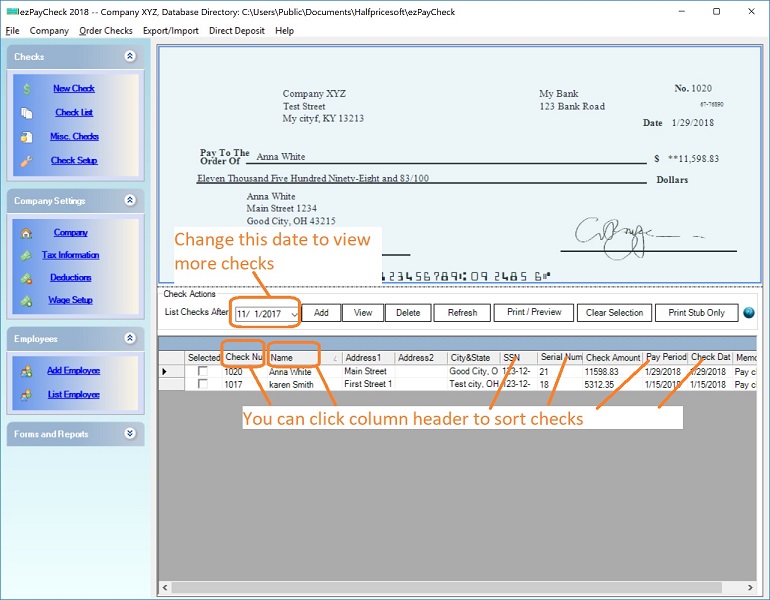The height and width of the screenshot is (600, 770).
Task: Open the New Check link
Action: pyautogui.click(x=74, y=88)
